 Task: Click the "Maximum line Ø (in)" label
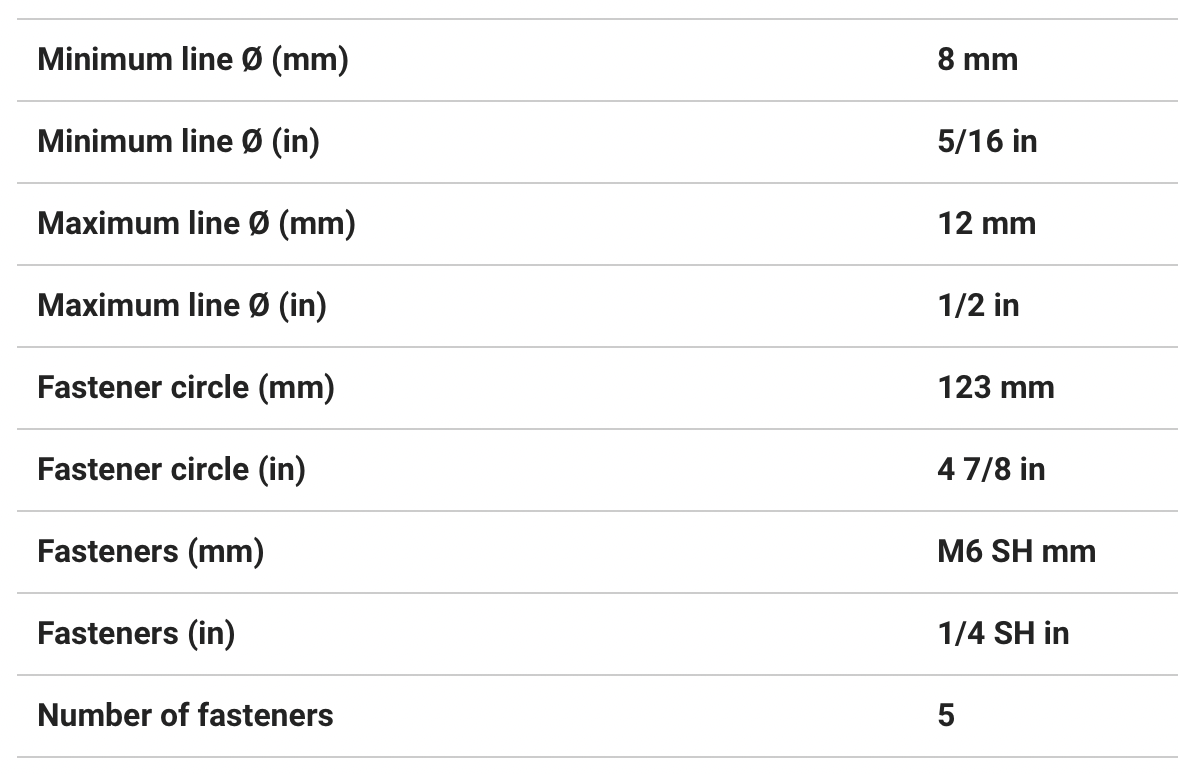pos(182,306)
